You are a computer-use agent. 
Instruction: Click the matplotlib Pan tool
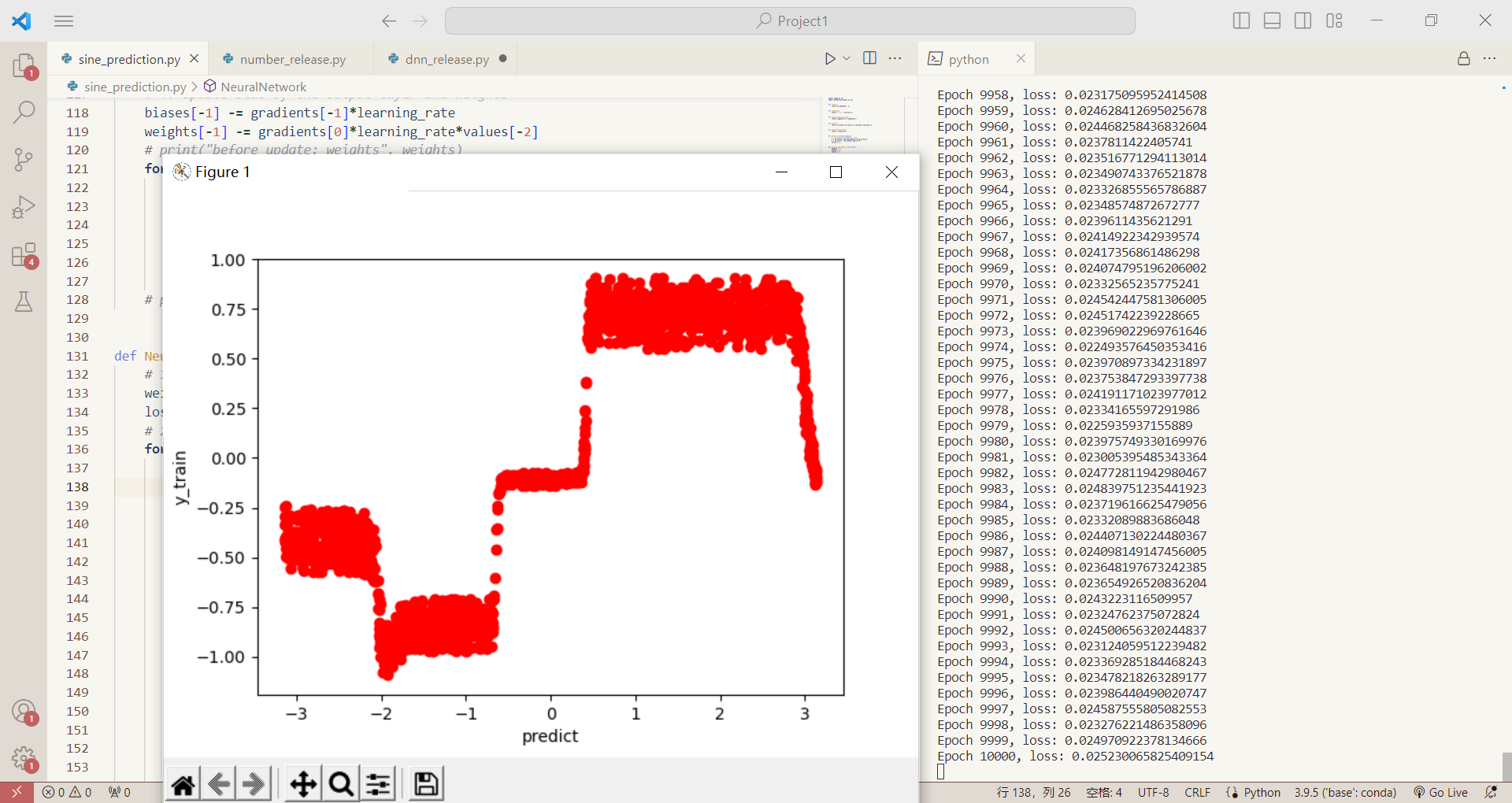tap(303, 784)
